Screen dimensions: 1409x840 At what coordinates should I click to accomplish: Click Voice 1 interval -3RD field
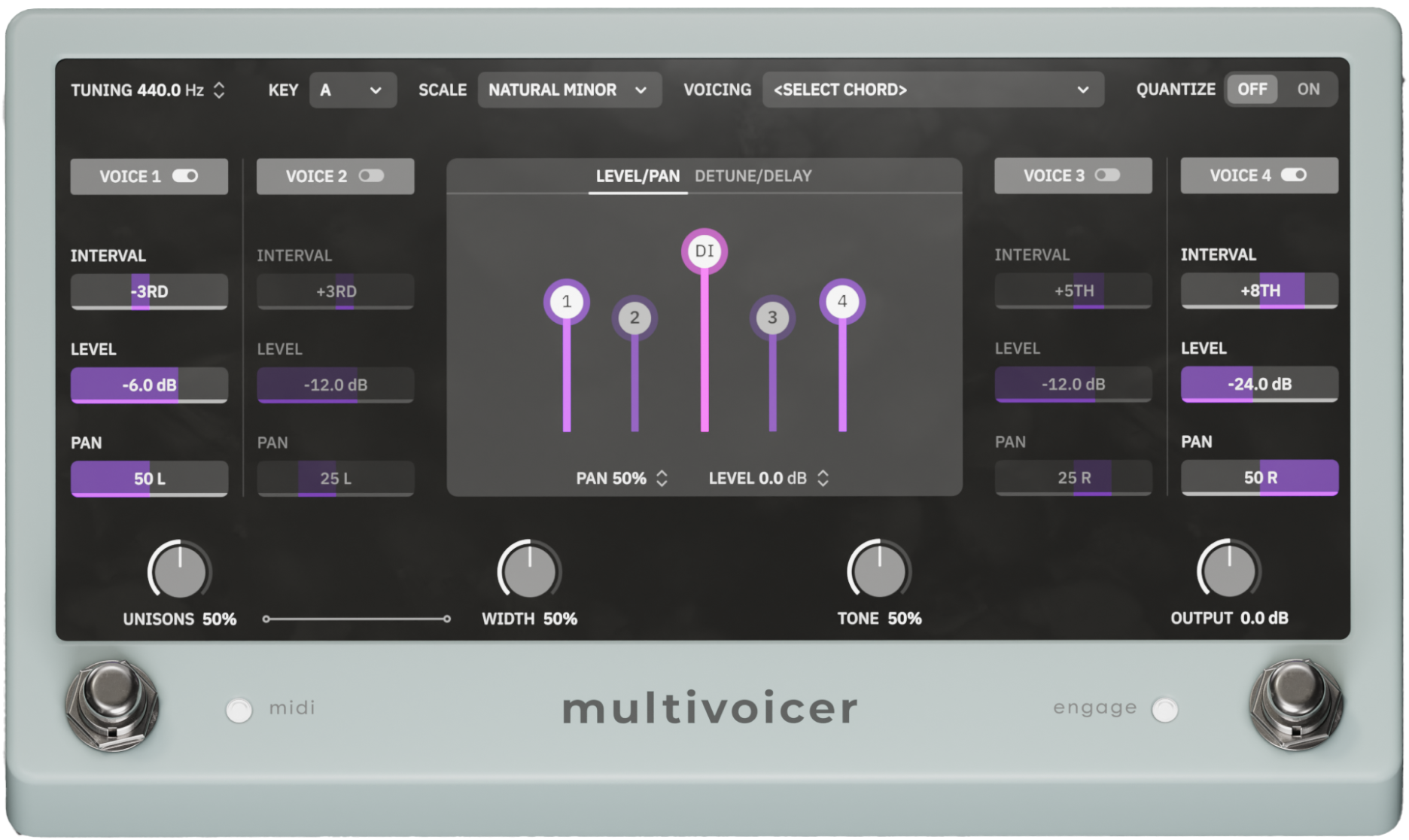(x=149, y=291)
